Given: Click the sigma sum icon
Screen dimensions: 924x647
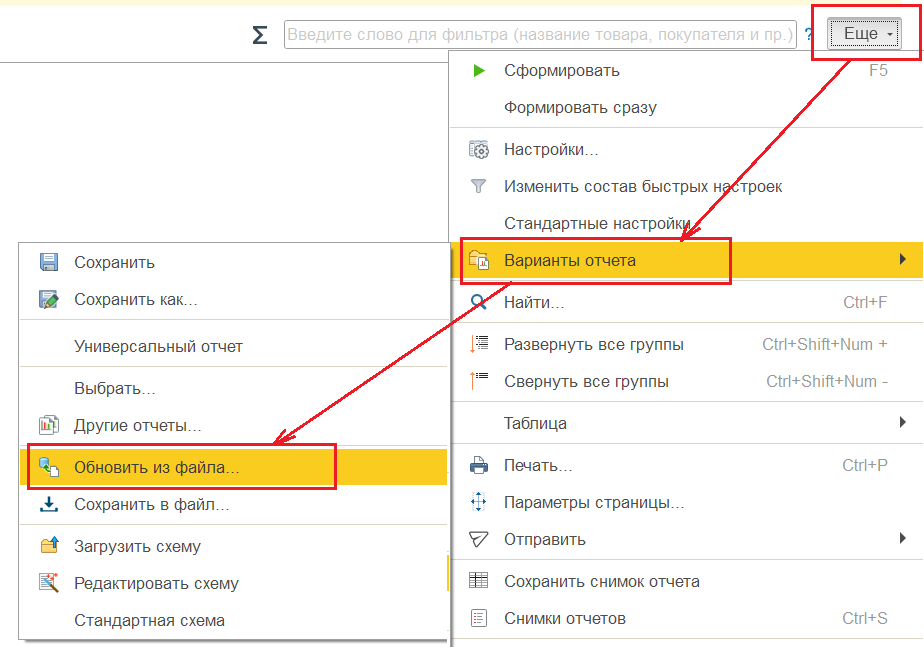Looking at the screenshot, I should click(x=260, y=35).
